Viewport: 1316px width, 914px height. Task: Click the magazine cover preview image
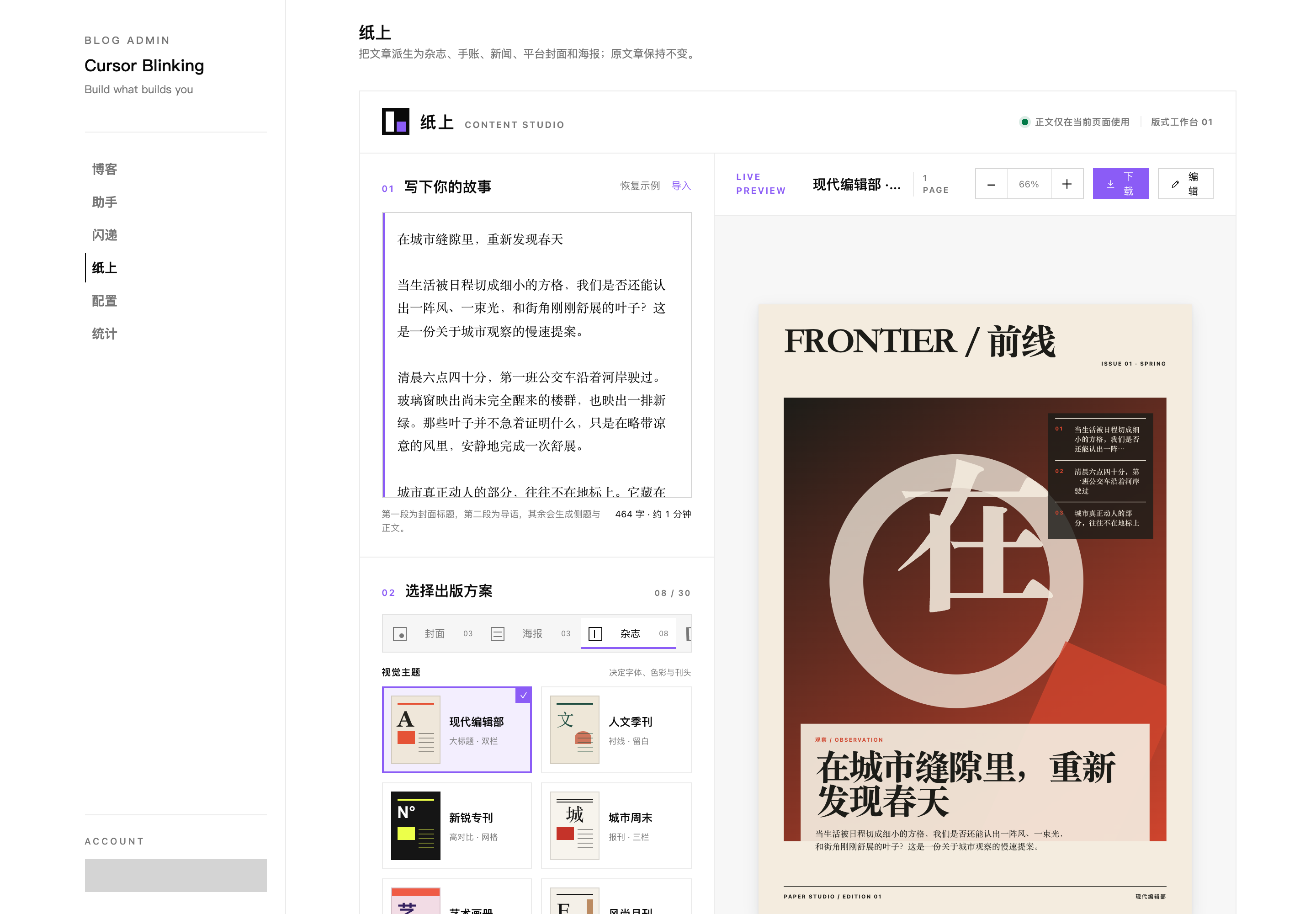pyautogui.click(x=975, y=618)
